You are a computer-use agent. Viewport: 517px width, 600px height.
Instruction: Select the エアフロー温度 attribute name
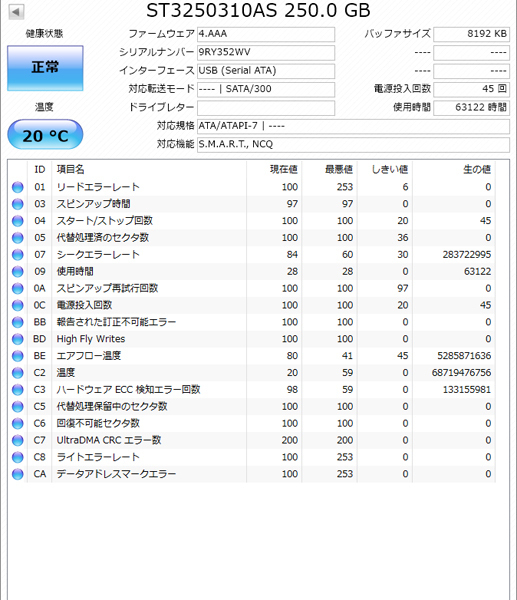click(x=89, y=356)
